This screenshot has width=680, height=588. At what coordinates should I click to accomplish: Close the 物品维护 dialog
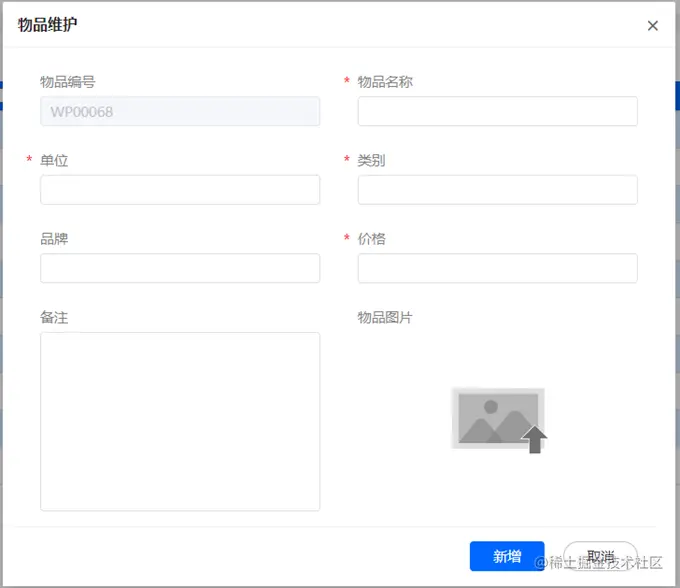pos(653,26)
